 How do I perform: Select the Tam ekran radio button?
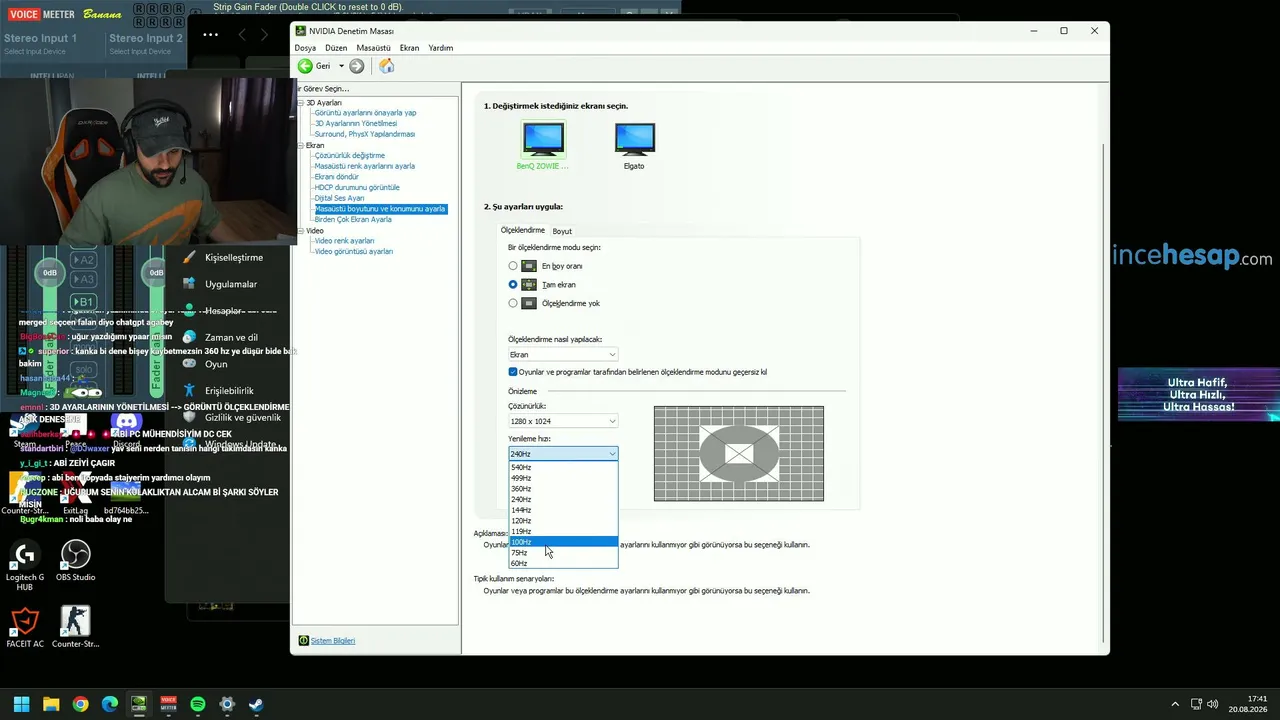coord(513,285)
